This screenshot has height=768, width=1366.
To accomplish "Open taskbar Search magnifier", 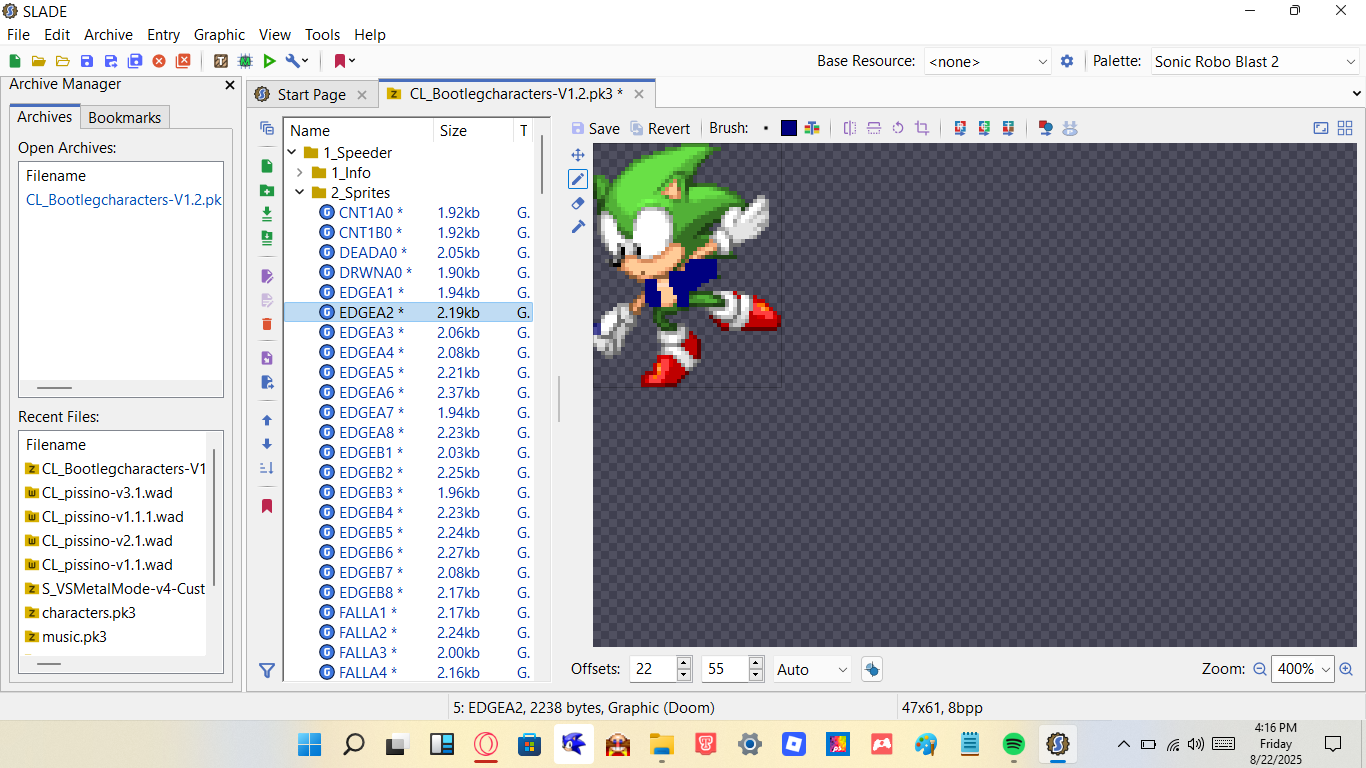I will (x=353, y=744).
